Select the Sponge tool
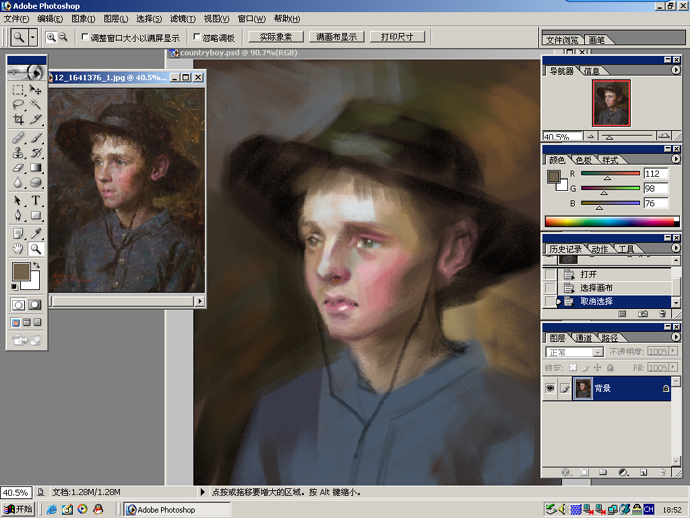Screen dimensions: 690x518 [36, 182]
